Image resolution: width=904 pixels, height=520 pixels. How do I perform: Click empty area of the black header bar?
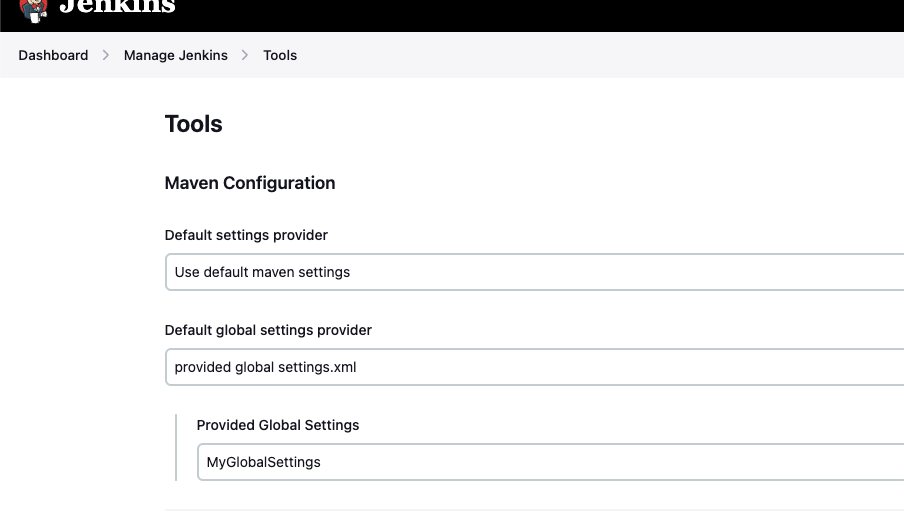tap(550, 15)
